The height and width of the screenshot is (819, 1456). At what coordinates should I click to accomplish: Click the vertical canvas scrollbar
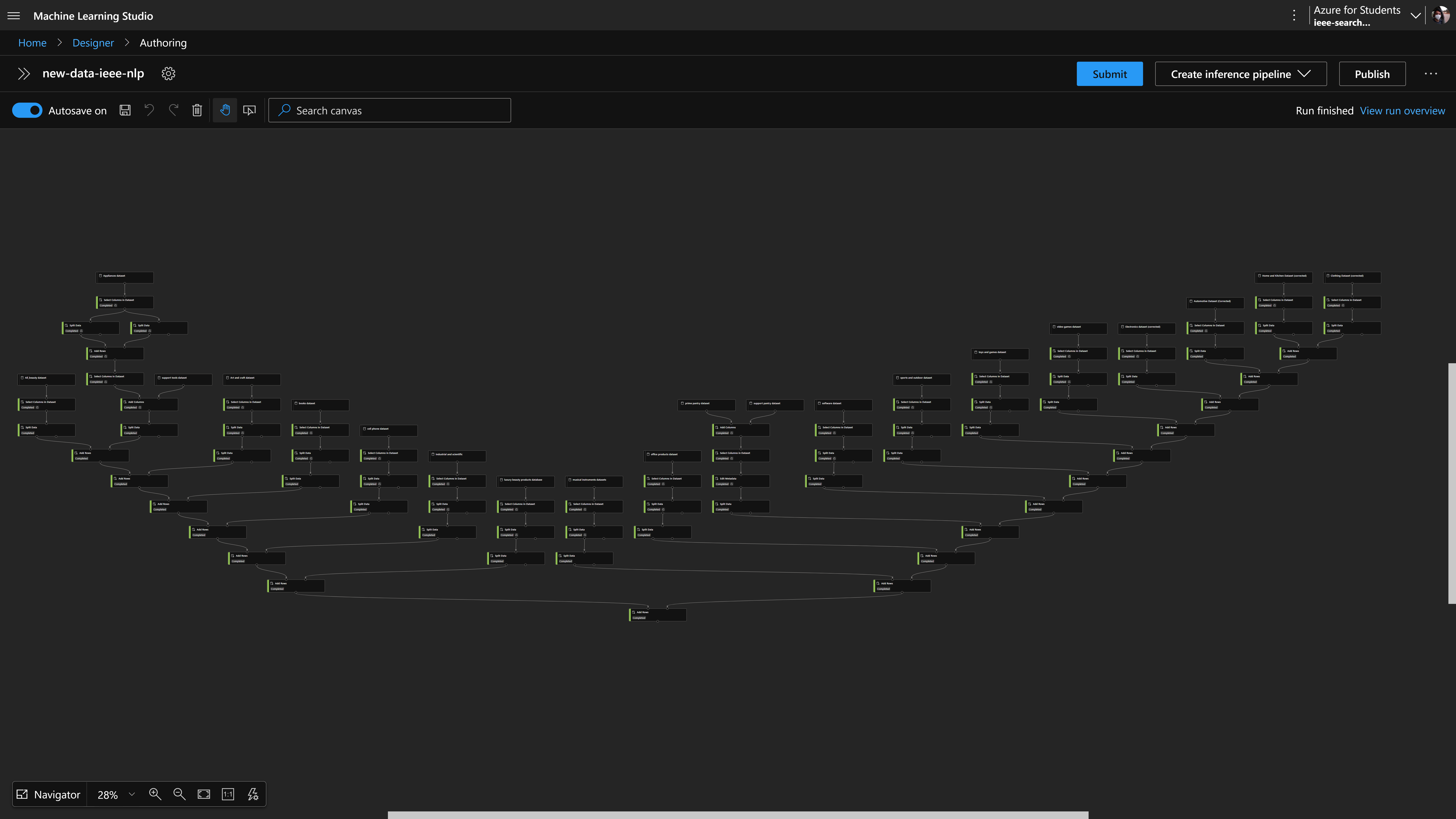tap(1452, 483)
